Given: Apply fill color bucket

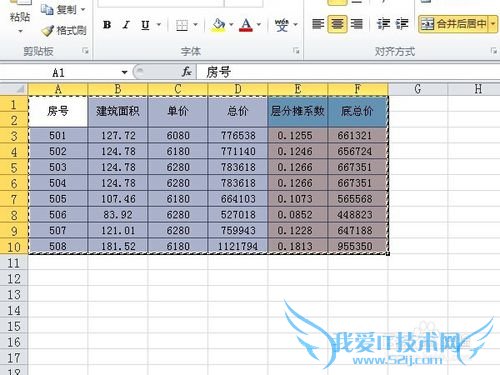Looking at the screenshot, I should click(219, 25).
